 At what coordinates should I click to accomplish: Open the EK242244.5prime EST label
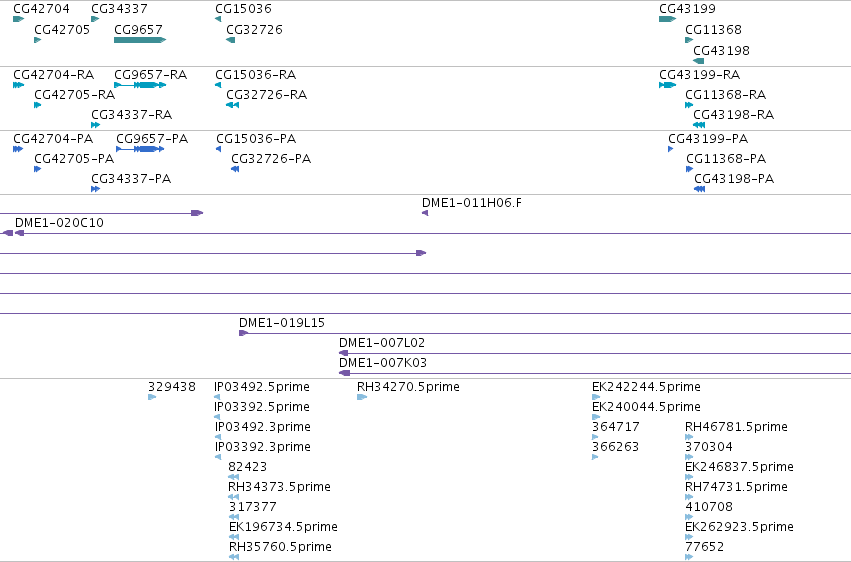click(x=646, y=387)
